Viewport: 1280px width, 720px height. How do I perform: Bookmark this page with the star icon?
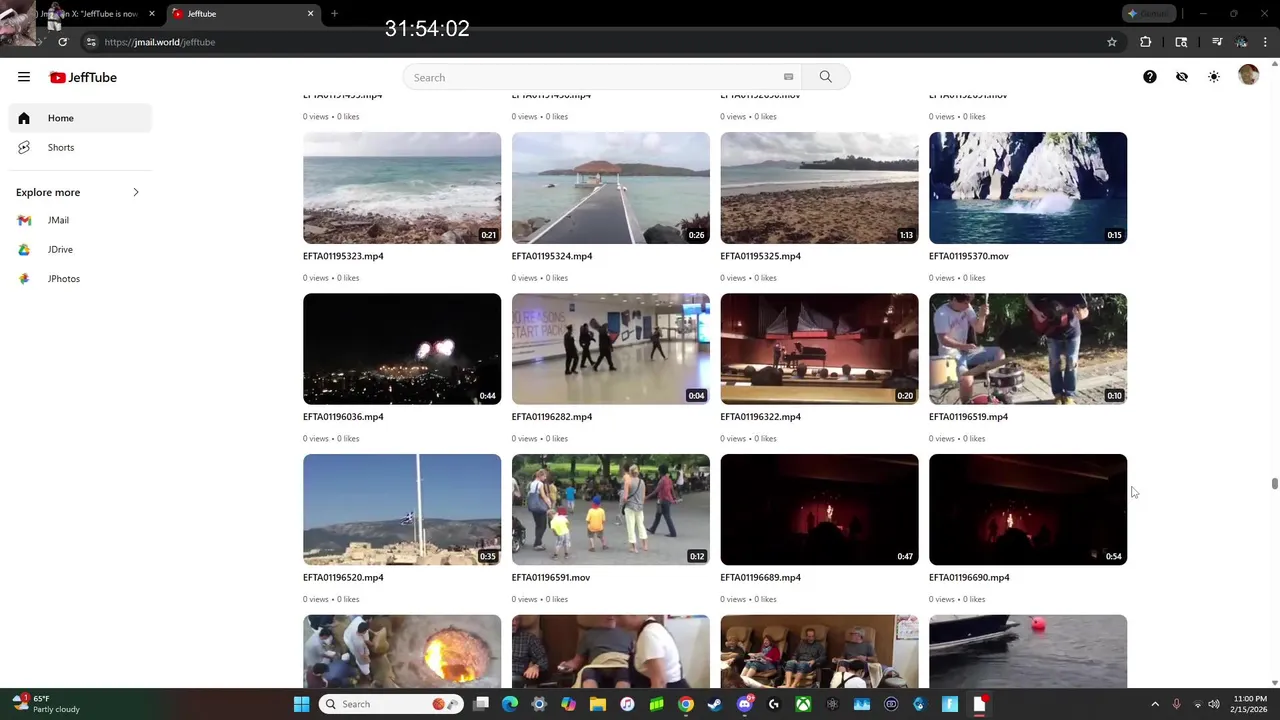click(1111, 42)
